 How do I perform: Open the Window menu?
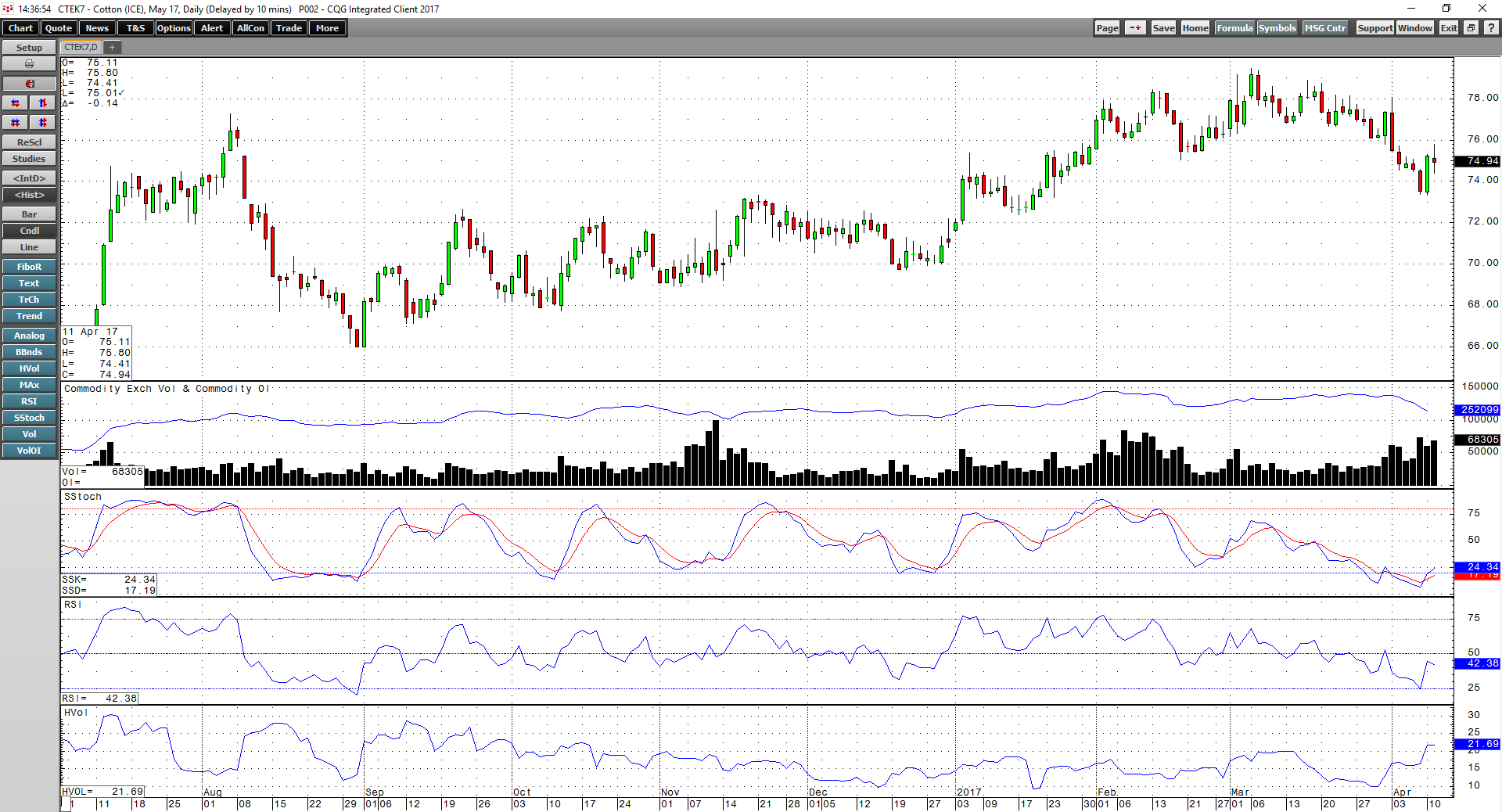pyautogui.click(x=1414, y=27)
